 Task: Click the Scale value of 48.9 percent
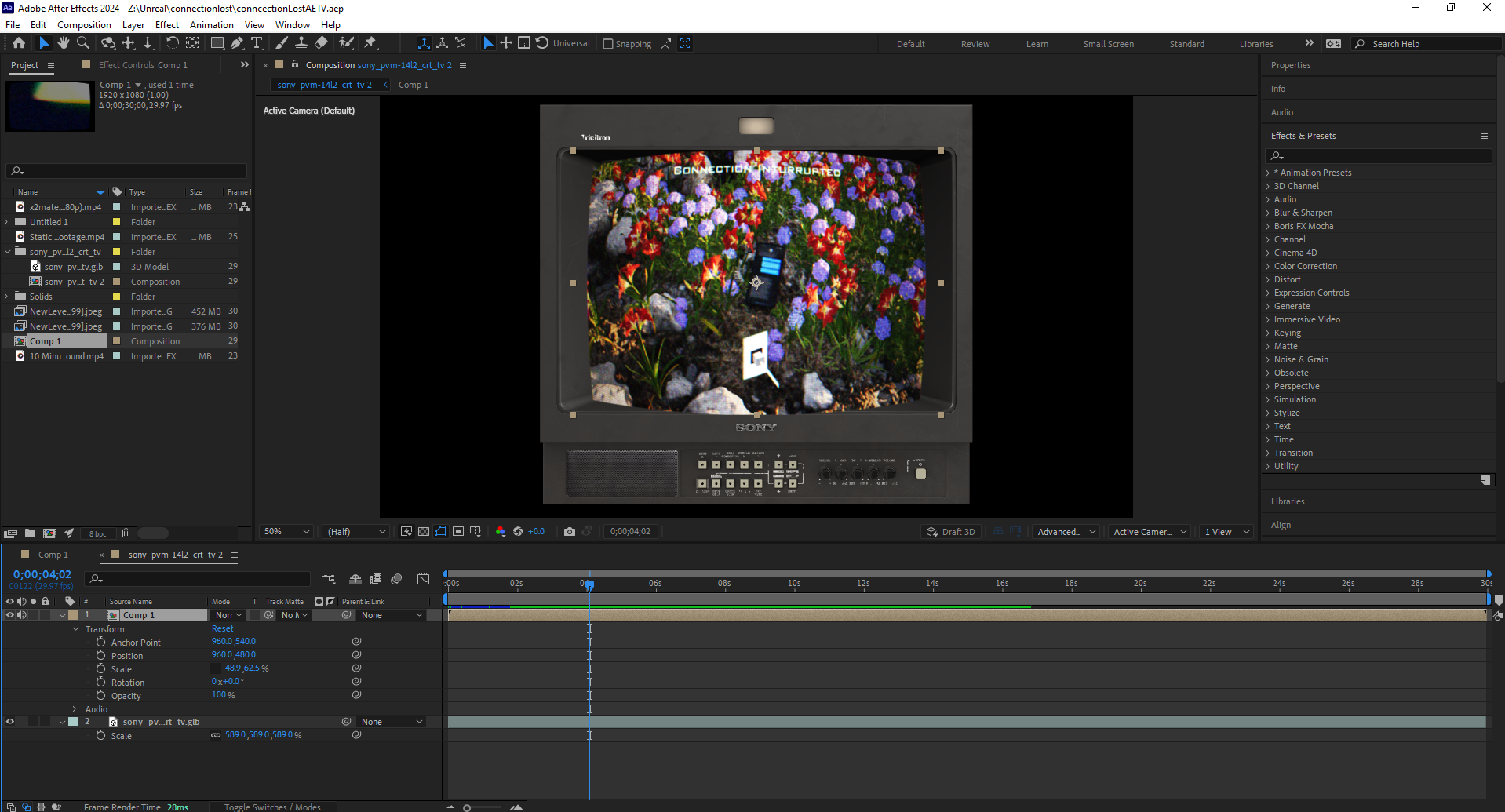[x=234, y=668]
